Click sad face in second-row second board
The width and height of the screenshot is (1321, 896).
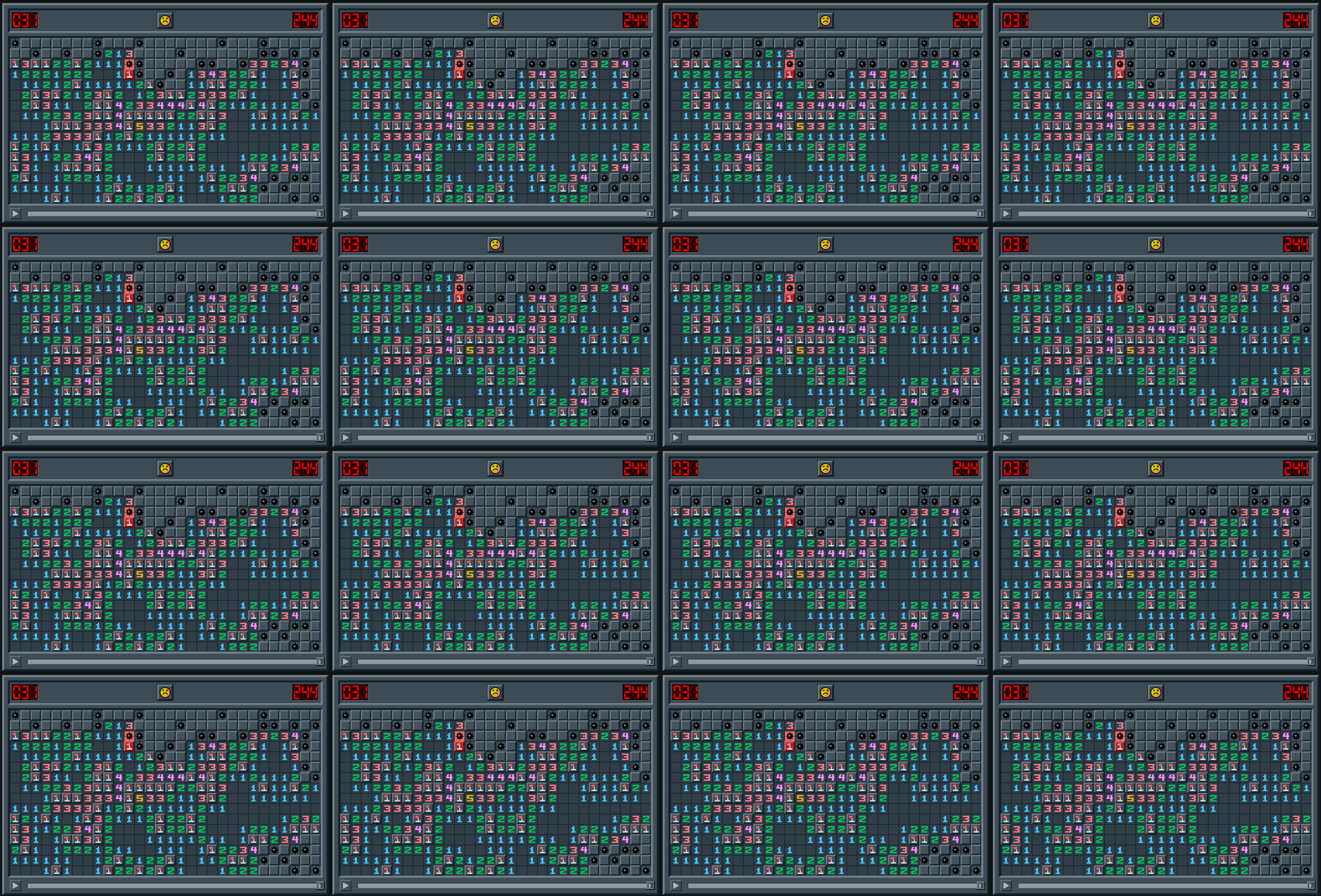[495, 244]
